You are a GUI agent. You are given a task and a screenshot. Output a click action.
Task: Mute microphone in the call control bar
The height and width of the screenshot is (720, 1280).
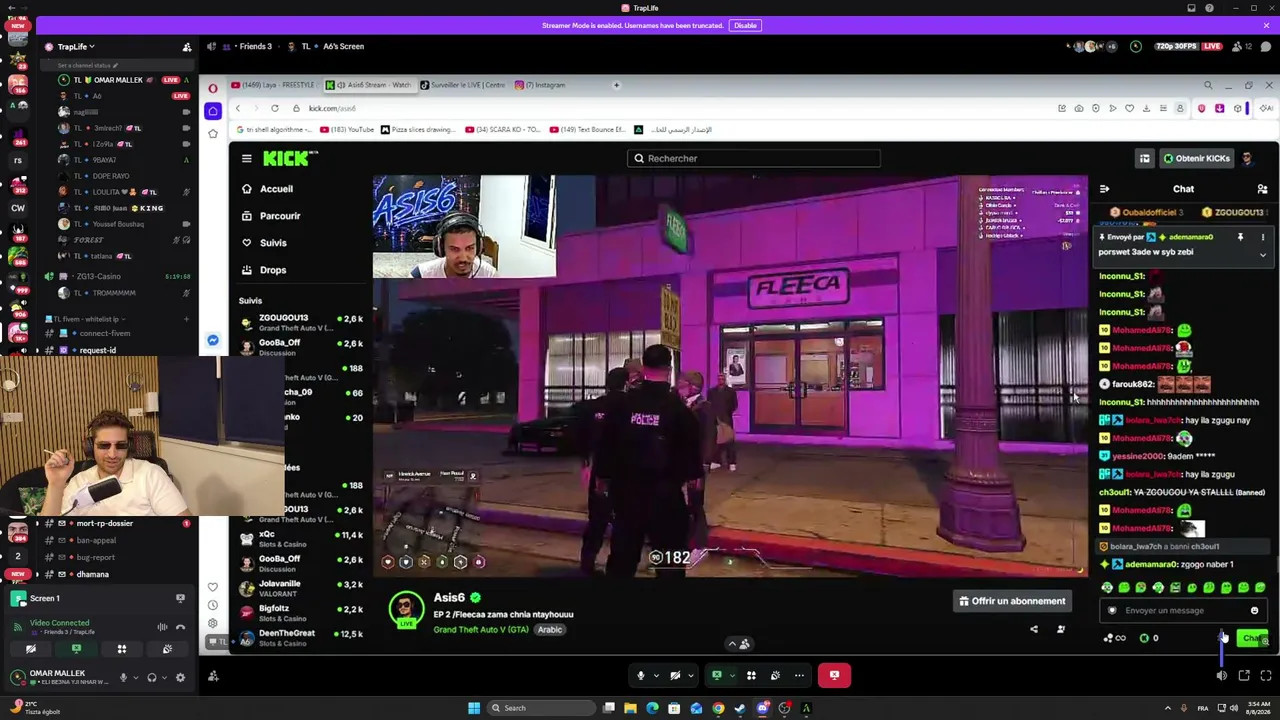tap(641, 676)
